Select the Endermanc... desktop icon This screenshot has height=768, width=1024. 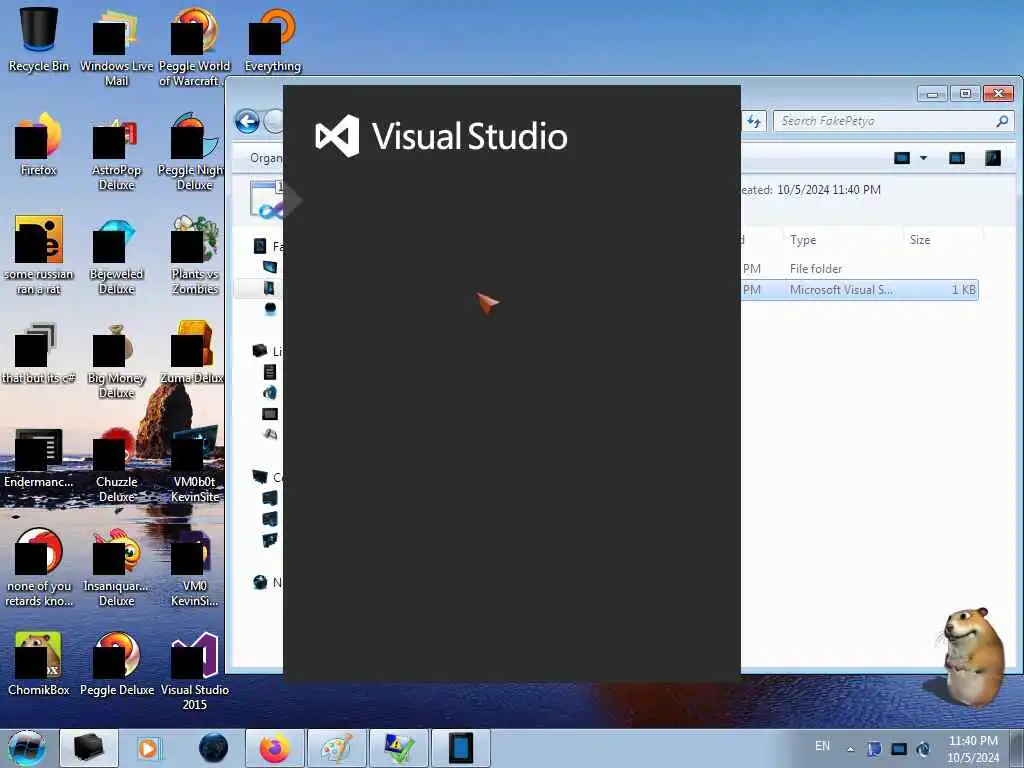pos(39,456)
